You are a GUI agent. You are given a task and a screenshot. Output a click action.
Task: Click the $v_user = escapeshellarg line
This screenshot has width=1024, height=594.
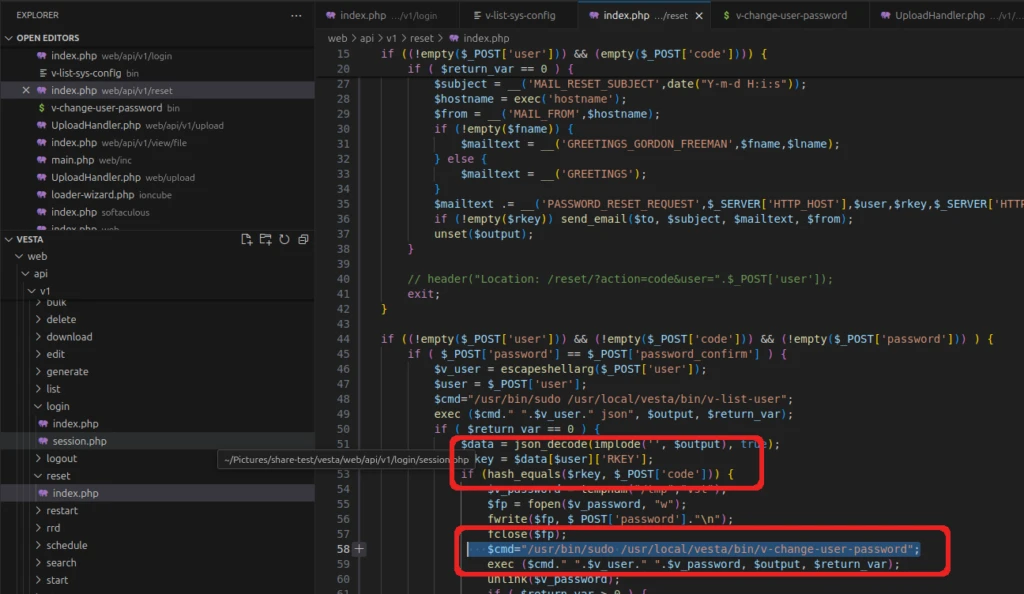(x=570, y=369)
